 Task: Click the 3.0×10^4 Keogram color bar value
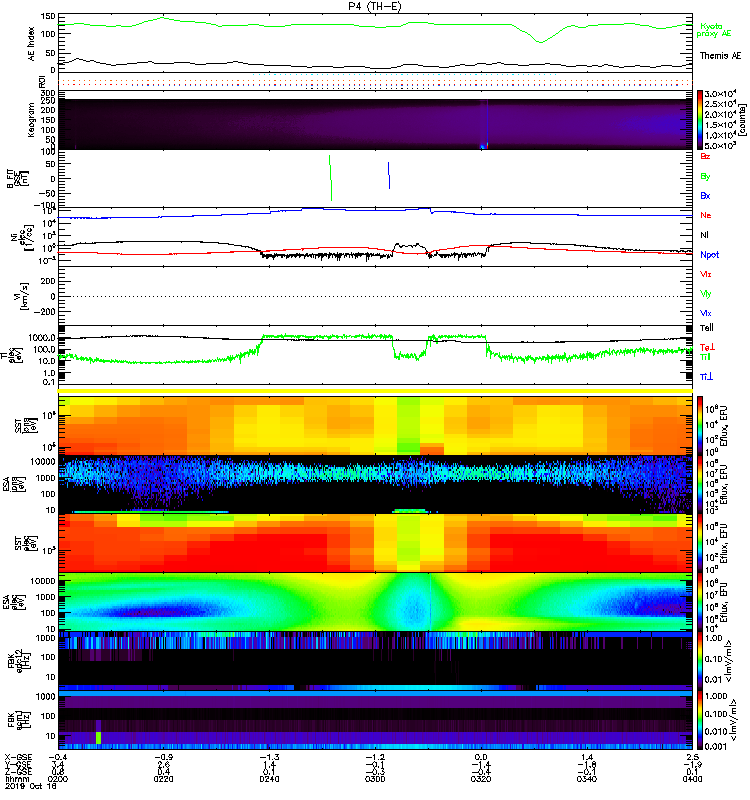719,94
